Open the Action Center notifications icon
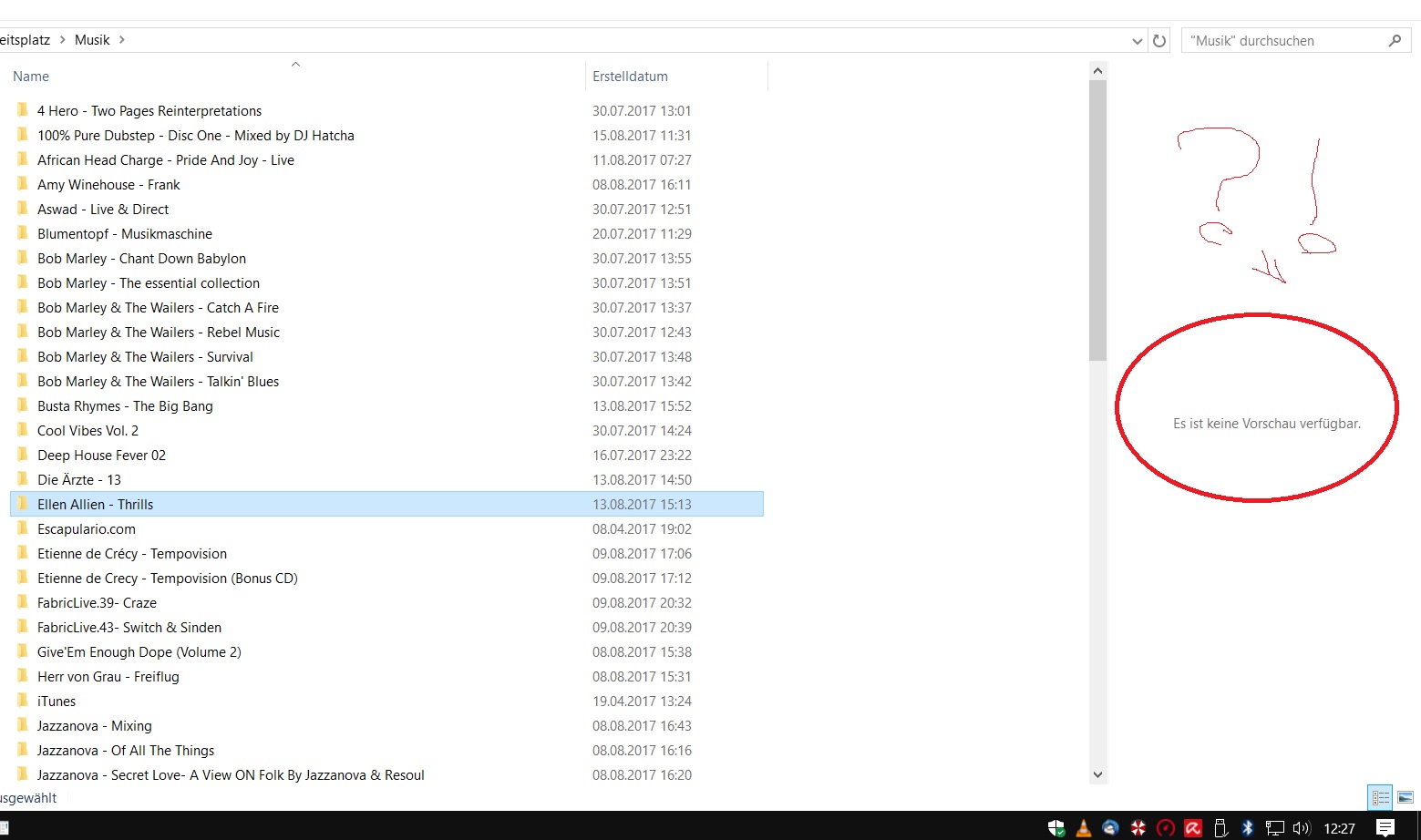This screenshot has height=840, width=1421. pyautogui.click(x=1385, y=828)
